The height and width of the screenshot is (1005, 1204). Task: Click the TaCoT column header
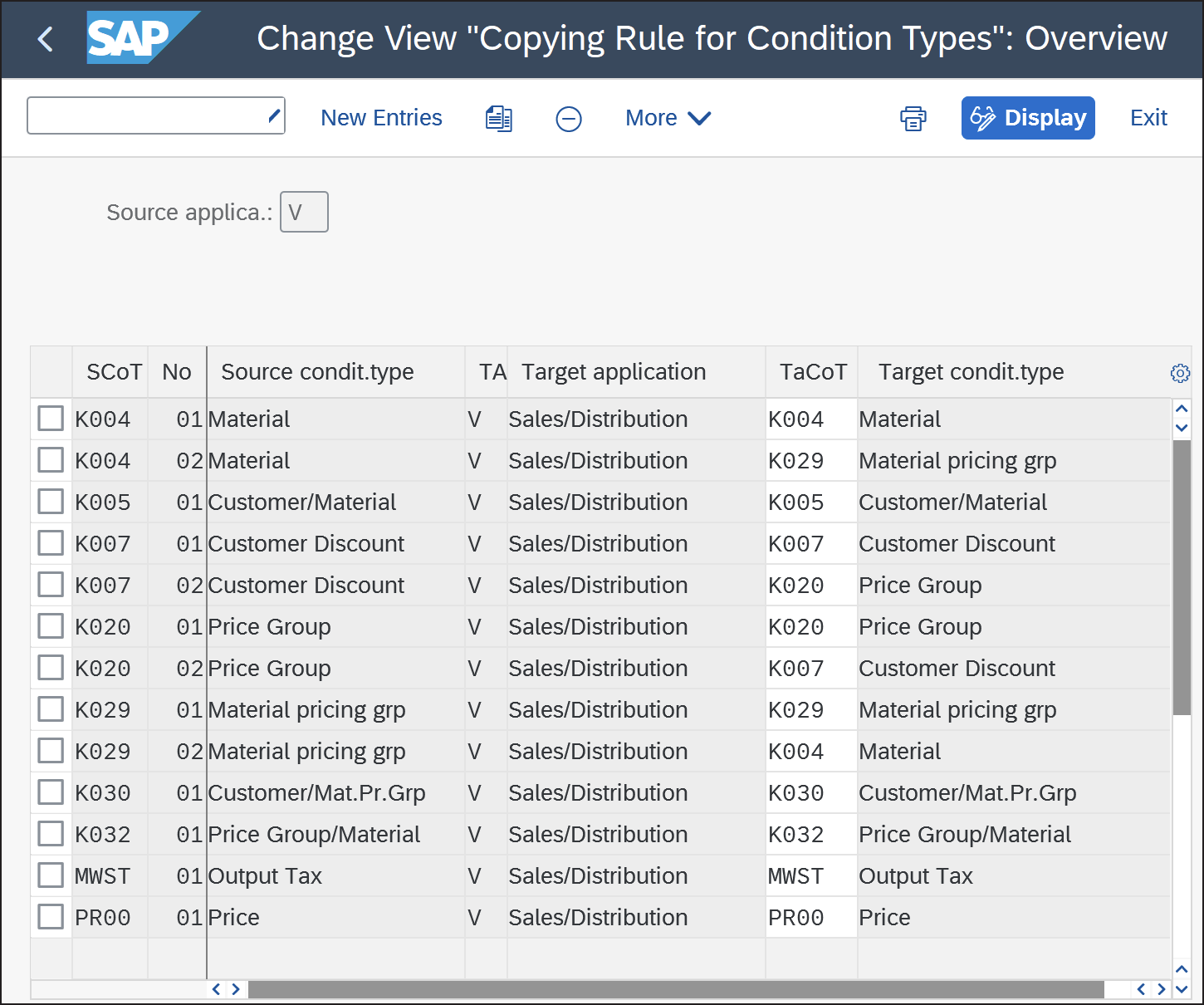812,372
